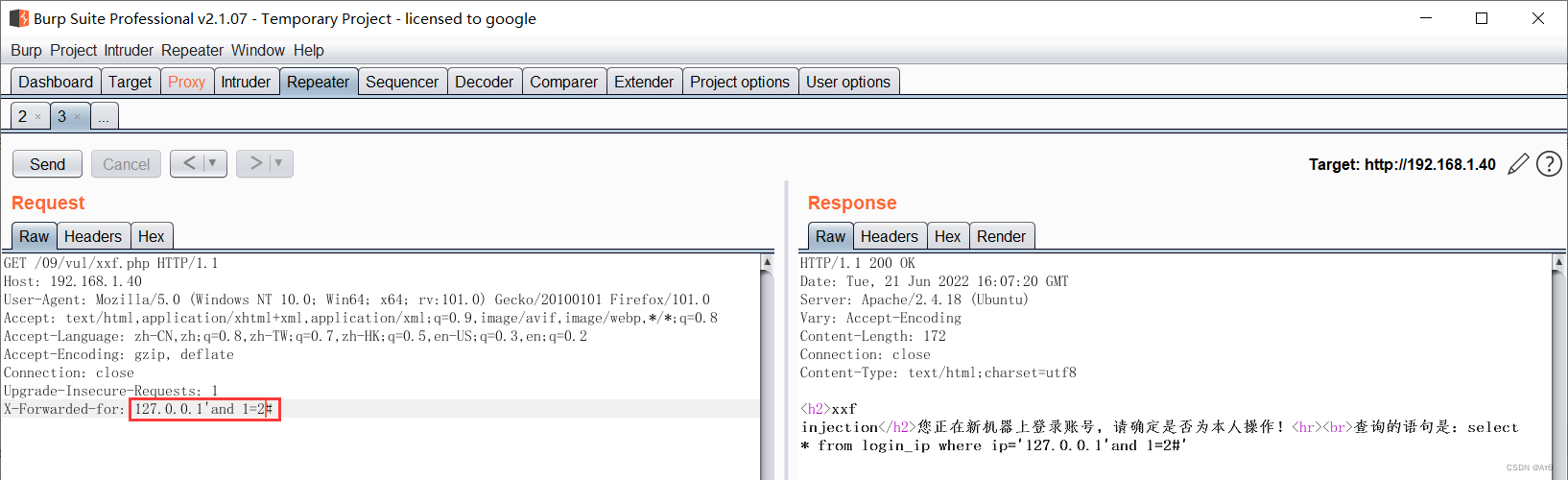Click the Upgrade-Insecure-Requests header line
1568x480 pixels.
coord(111,391)
